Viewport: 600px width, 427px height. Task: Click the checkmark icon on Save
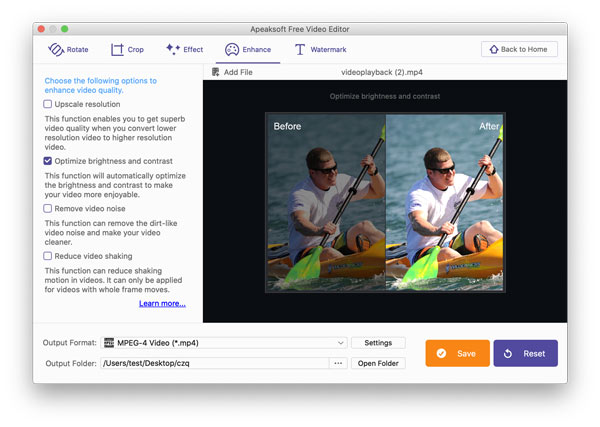[441, 353]
